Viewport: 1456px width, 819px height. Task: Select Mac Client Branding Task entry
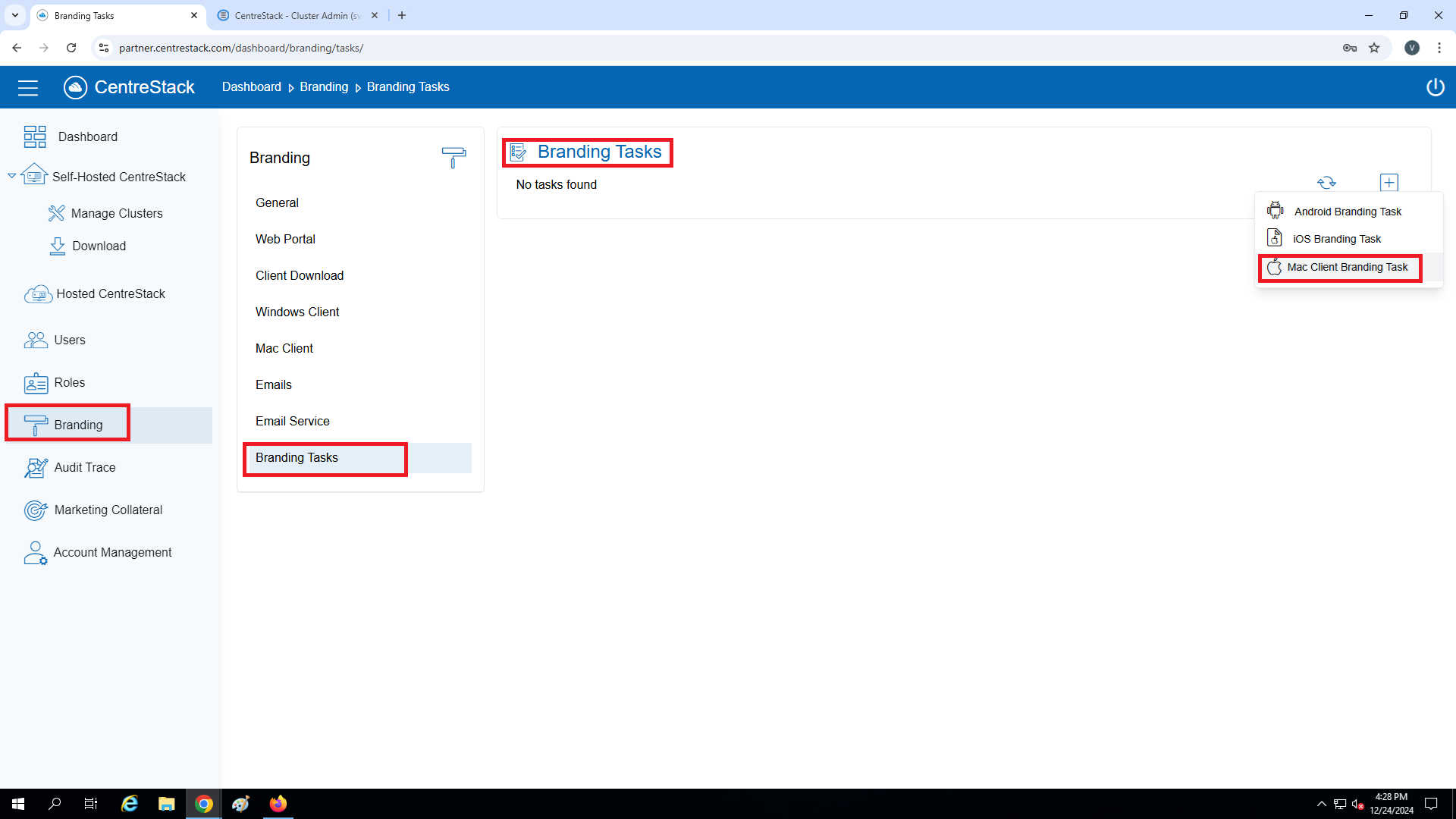1347,267
